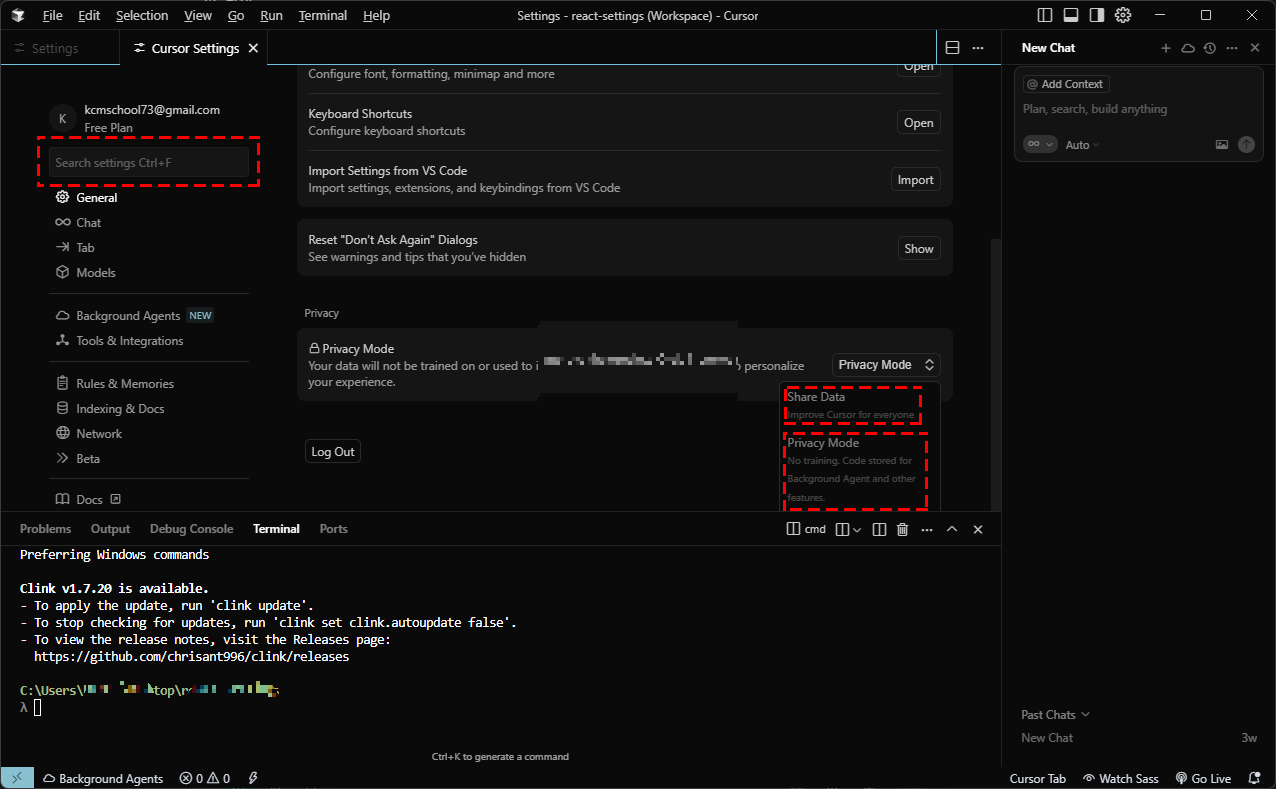Click the image attach icon in chat box

click(1222, 145)
